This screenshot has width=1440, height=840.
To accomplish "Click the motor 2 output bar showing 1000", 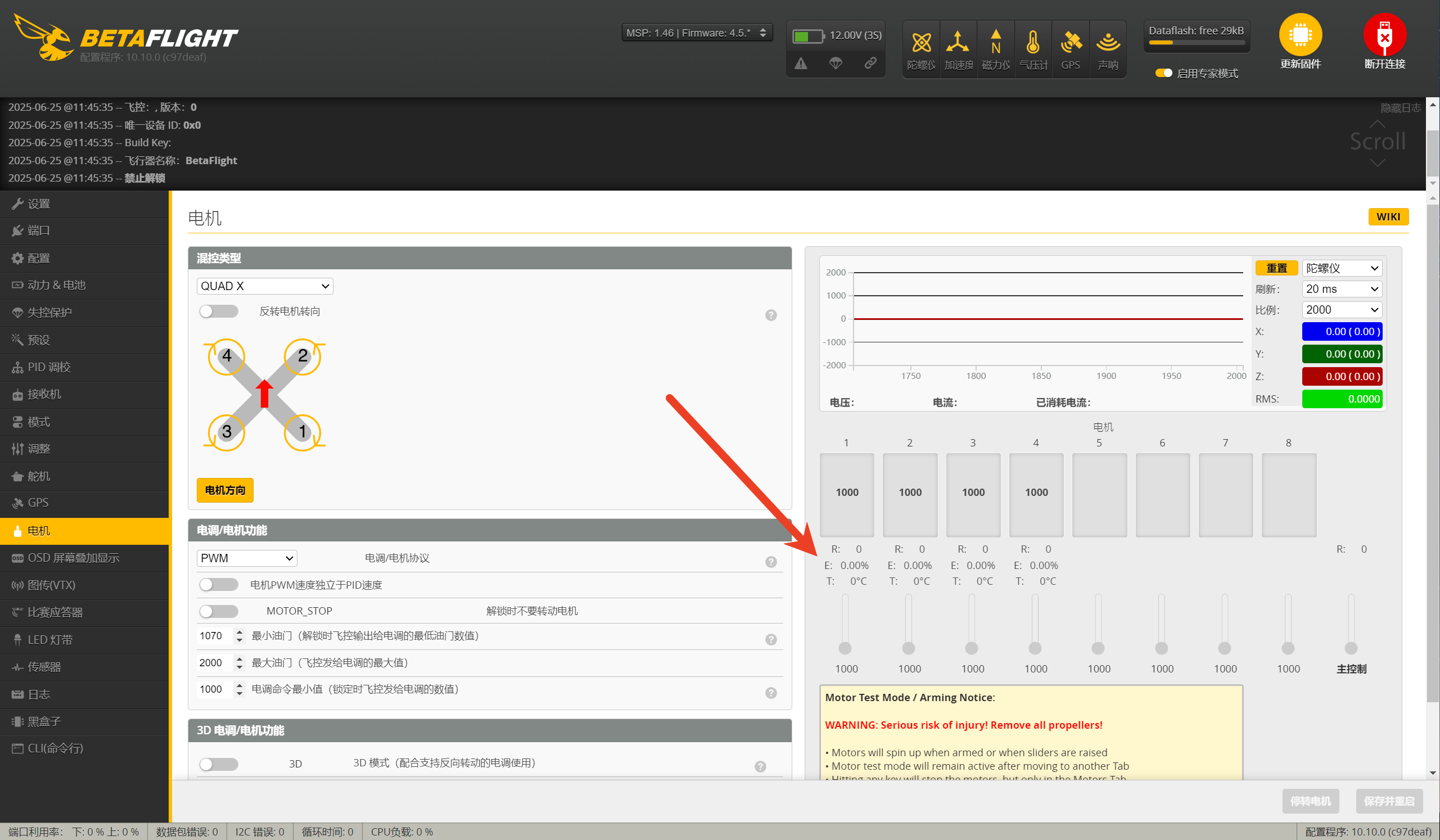I will point(910,495).
